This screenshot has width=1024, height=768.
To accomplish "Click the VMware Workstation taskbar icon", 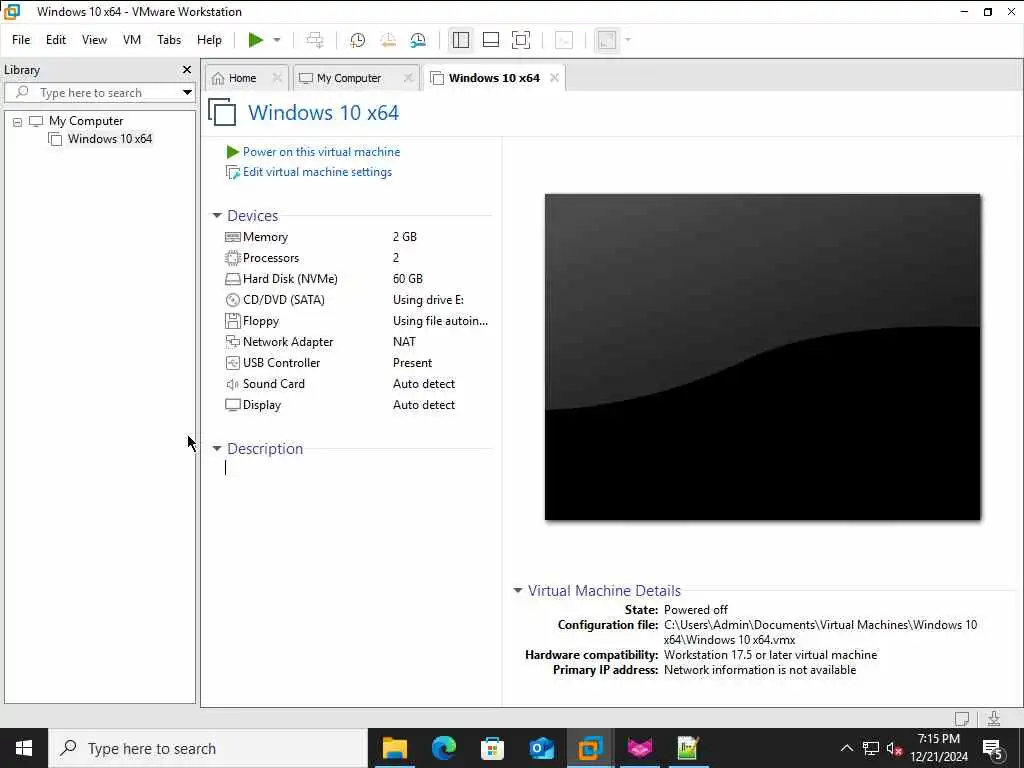I will (x=590, y=748).
